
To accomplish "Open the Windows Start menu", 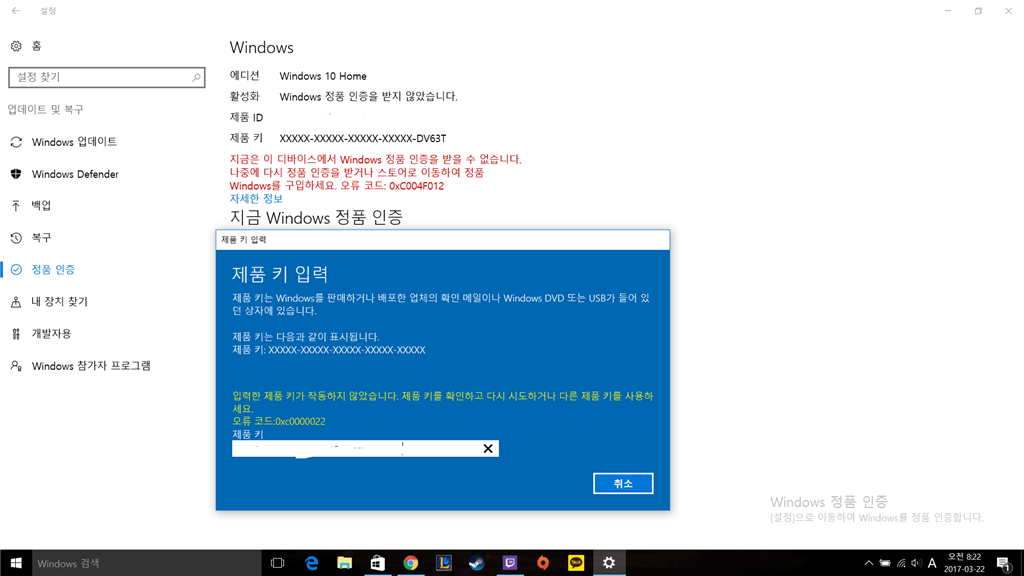I will coord(16,563).
